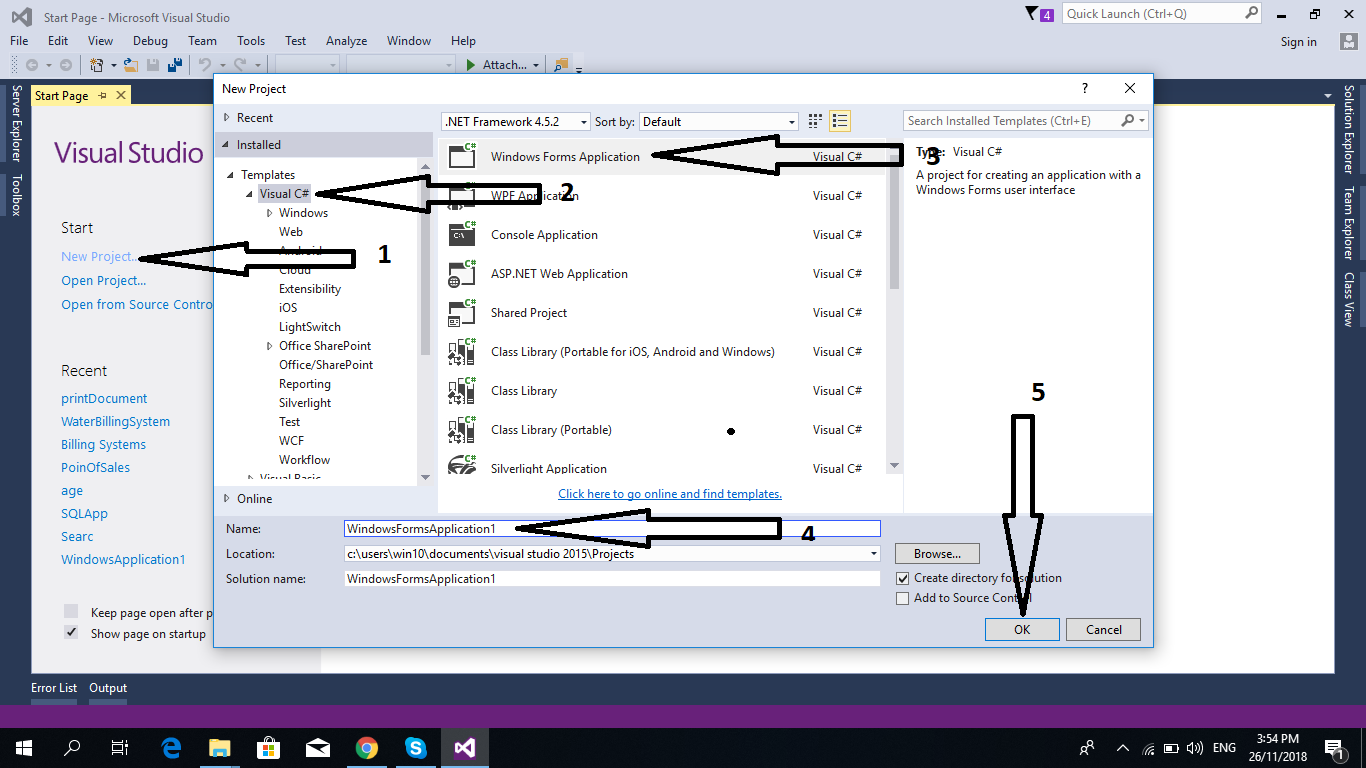Click the Open Project... link on Start Page
Viewport: 1366px width, 768px height.
coord(103,281)
